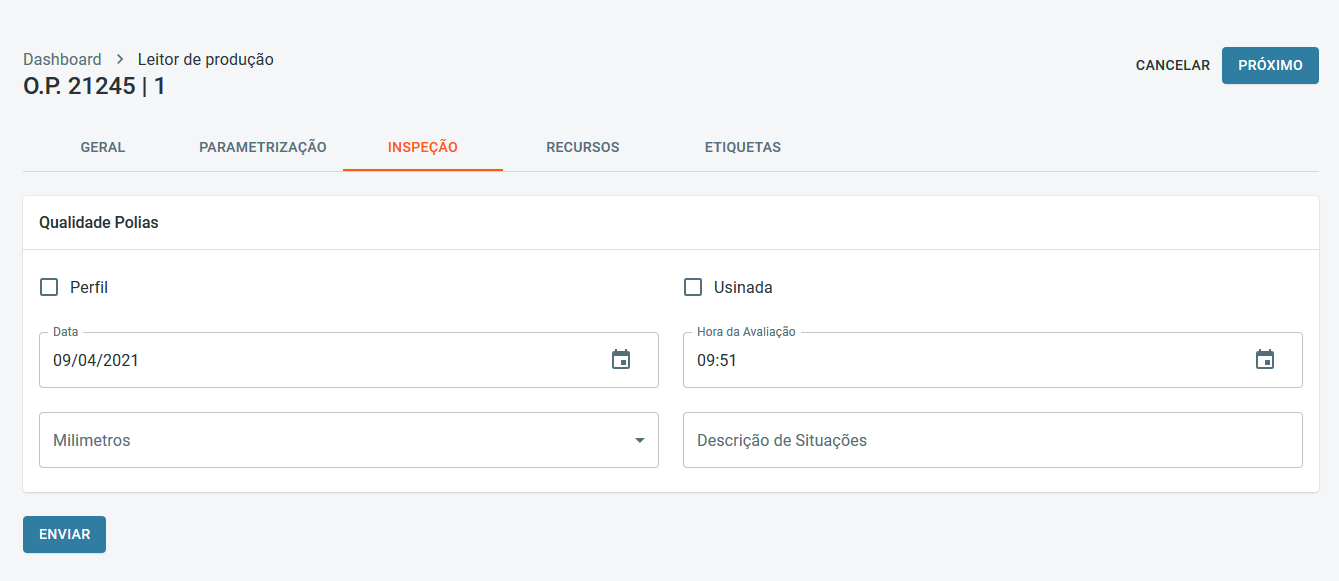The width and height of the screenshot is (1339, 581).
Task: Open the PARAMETRIZAÇÃO tab
Action: tap(263, 147)
